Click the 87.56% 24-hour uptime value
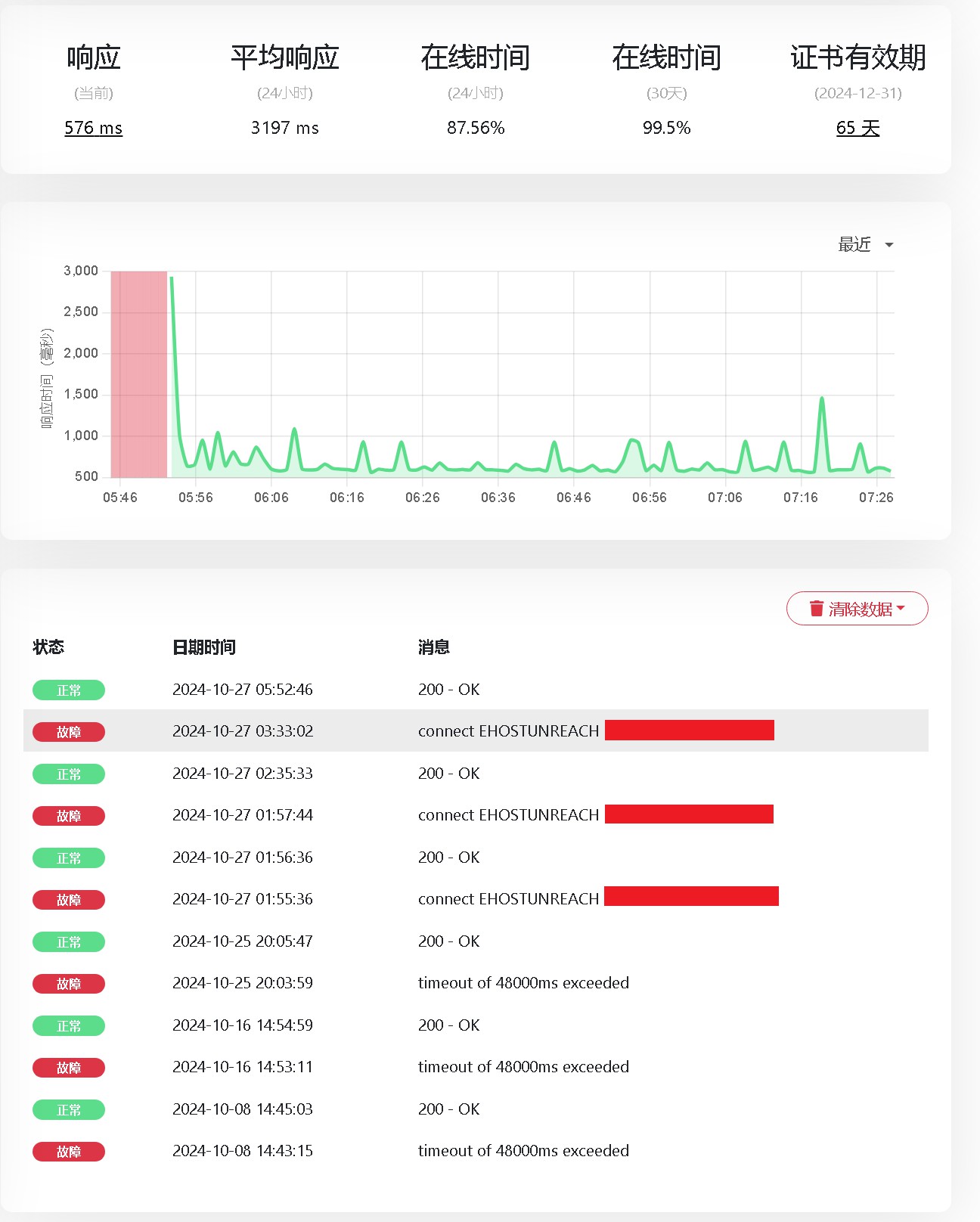This screenshot has width=980, height=1222. pyautogui.click(x=476, y=128)
